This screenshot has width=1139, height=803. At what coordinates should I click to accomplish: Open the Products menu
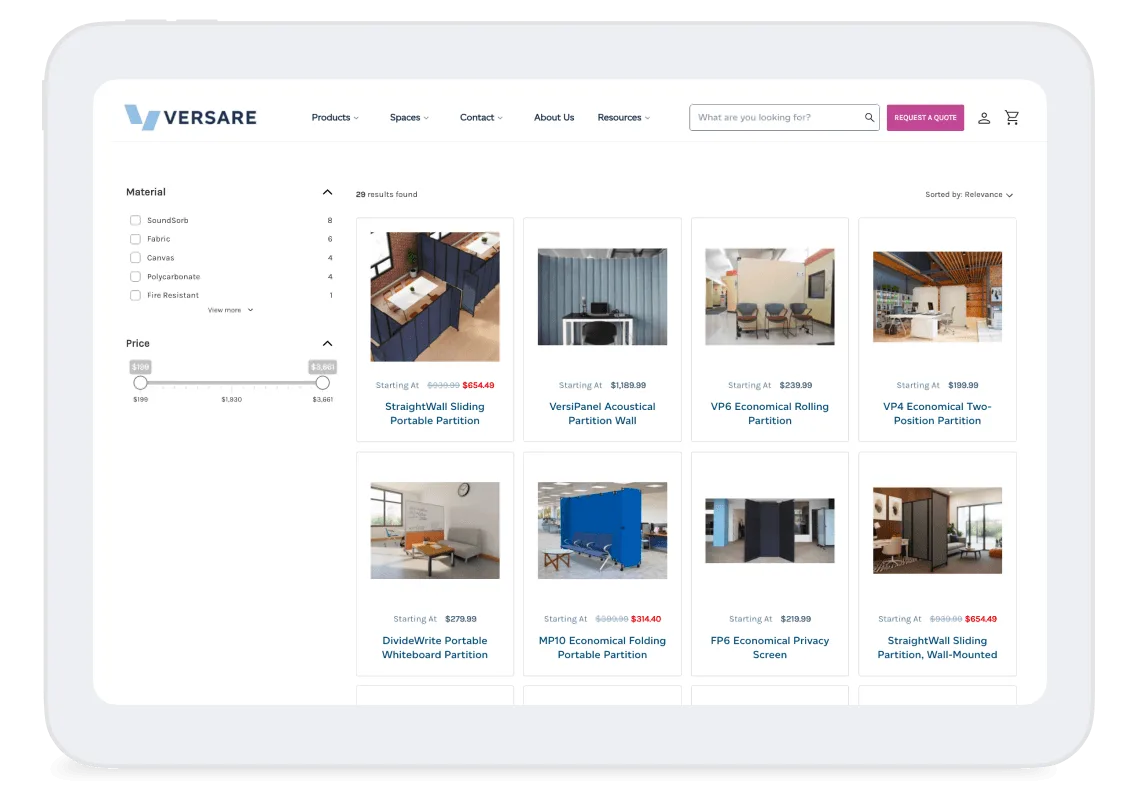(x=335, y=118)
